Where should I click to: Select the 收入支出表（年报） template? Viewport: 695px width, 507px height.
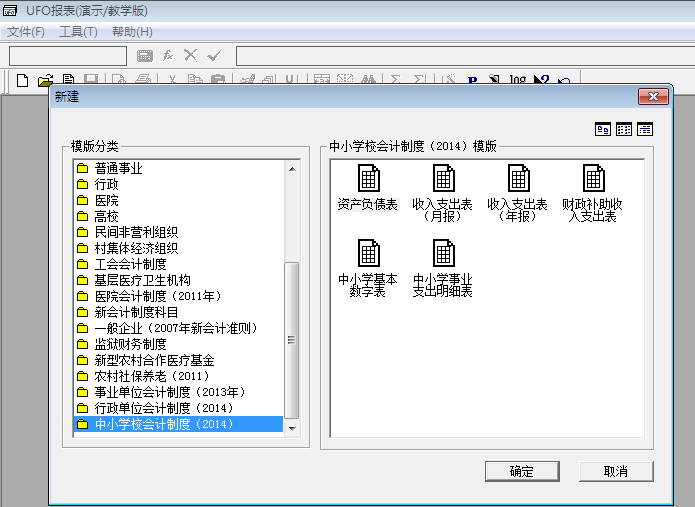pyautogui.click(x=518, y=180)
